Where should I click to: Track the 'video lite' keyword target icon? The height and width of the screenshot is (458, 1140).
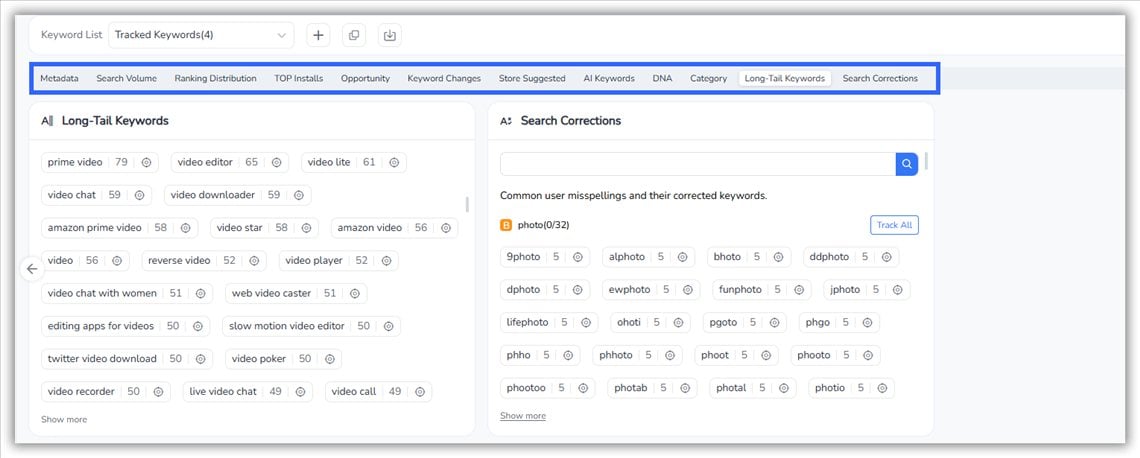[x=394, y=163]
